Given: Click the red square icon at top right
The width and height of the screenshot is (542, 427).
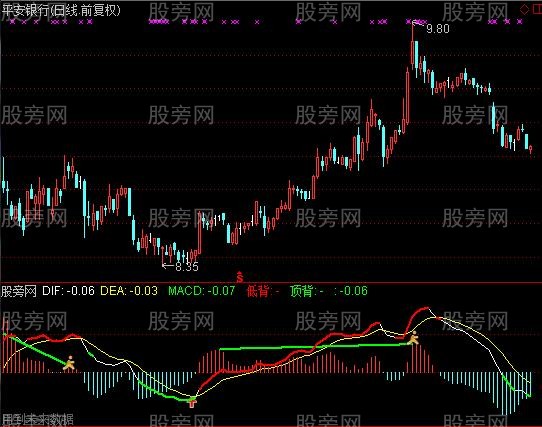Looking at the screenshot, I should coord(537,9).
